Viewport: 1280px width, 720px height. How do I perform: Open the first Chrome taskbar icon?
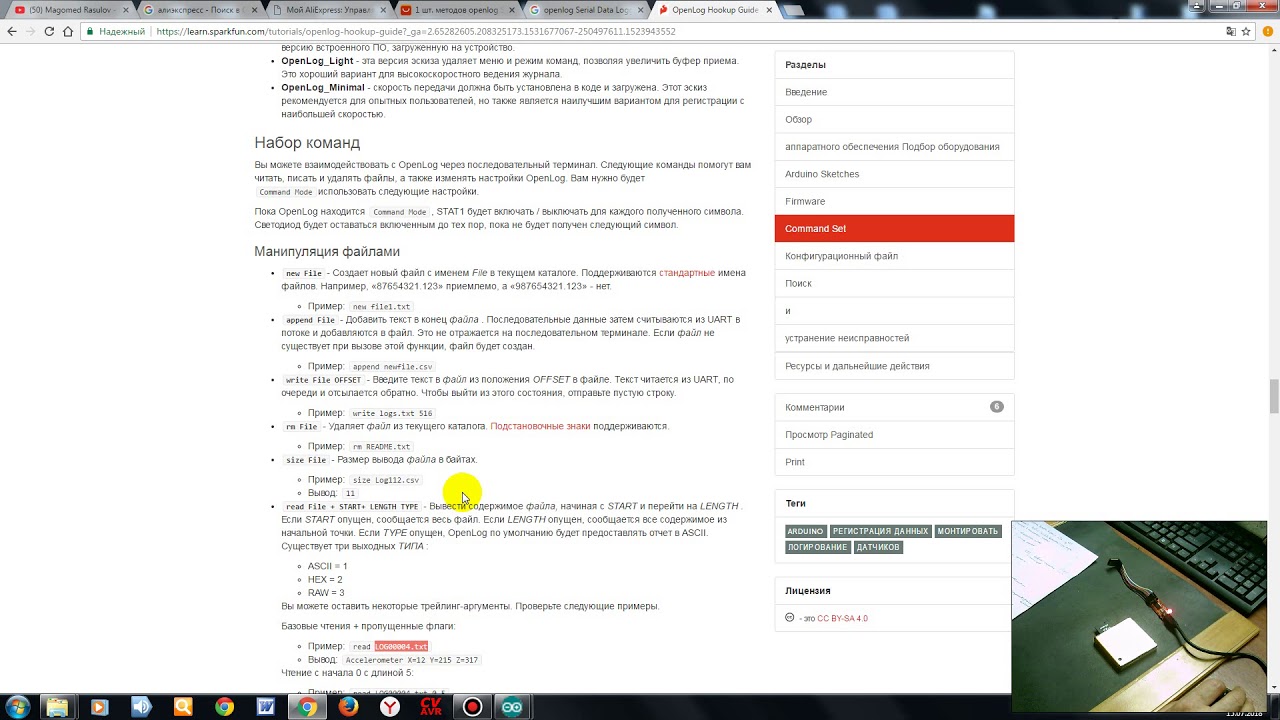[x=224, y=707]
